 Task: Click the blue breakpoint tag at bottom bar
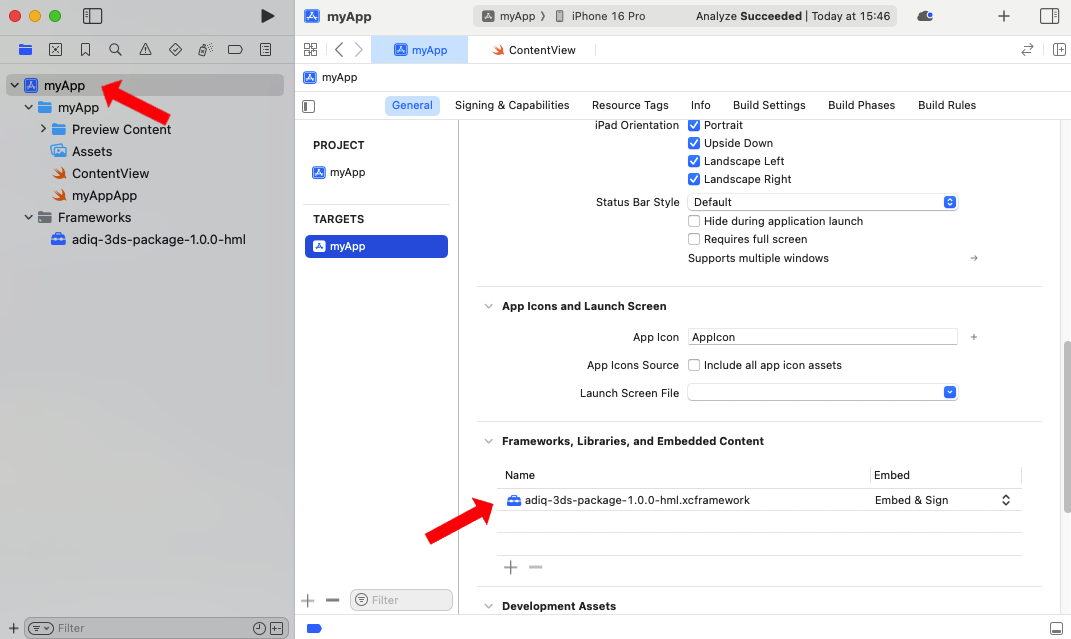point(314,628)
